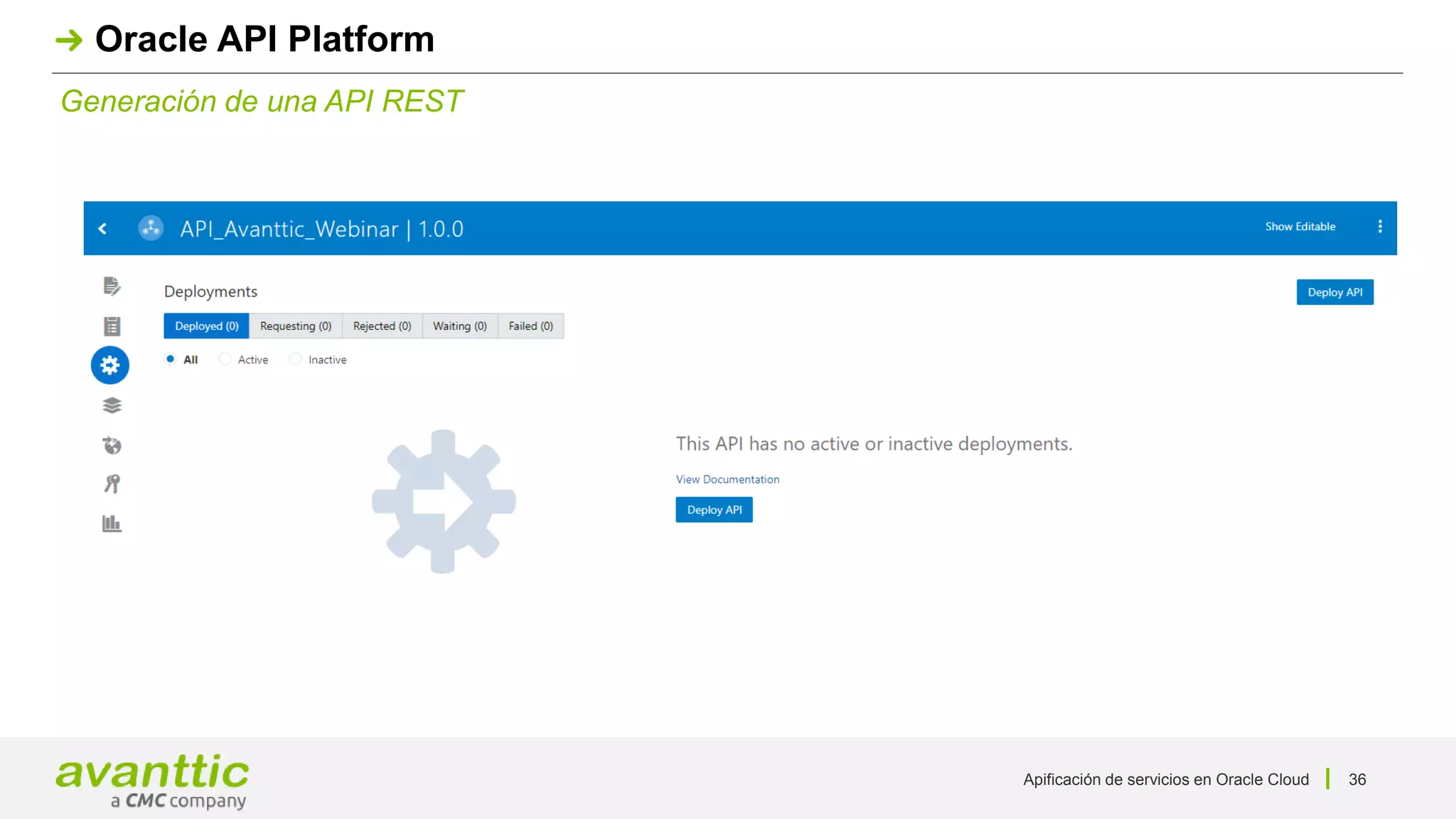This screenshot has height=819, width=1456.
Task: Click the API logo icon beside API_Avanttic_Webinar
Action: click(151, 228)
